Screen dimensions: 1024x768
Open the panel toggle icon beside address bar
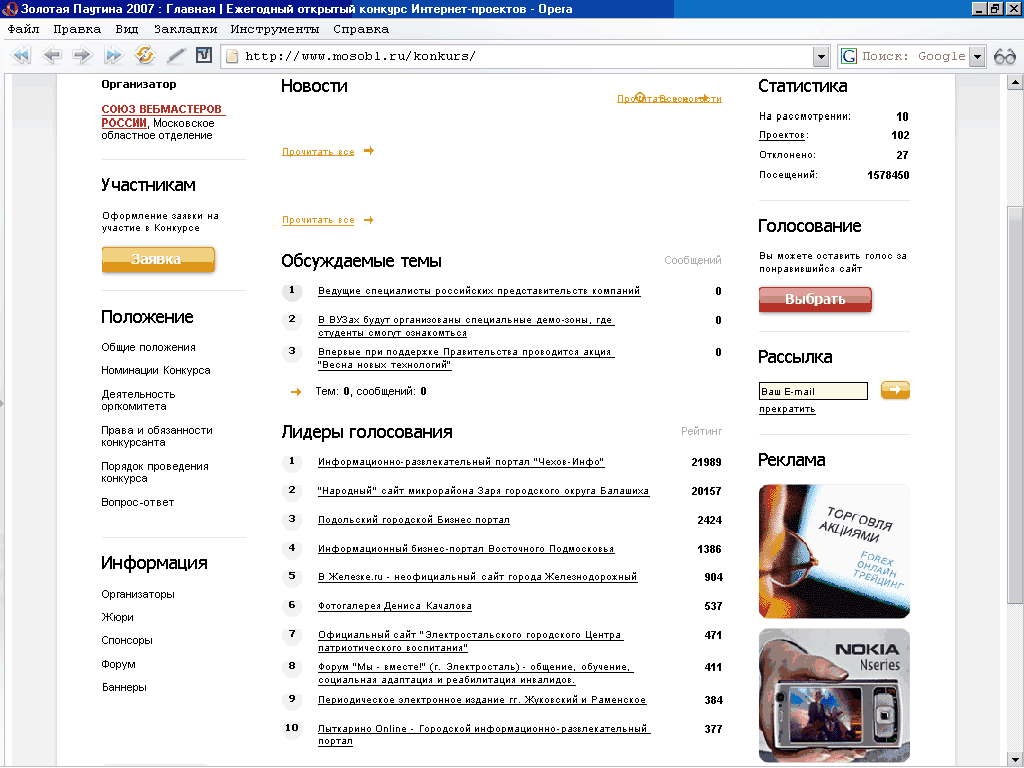pos(204,56)
